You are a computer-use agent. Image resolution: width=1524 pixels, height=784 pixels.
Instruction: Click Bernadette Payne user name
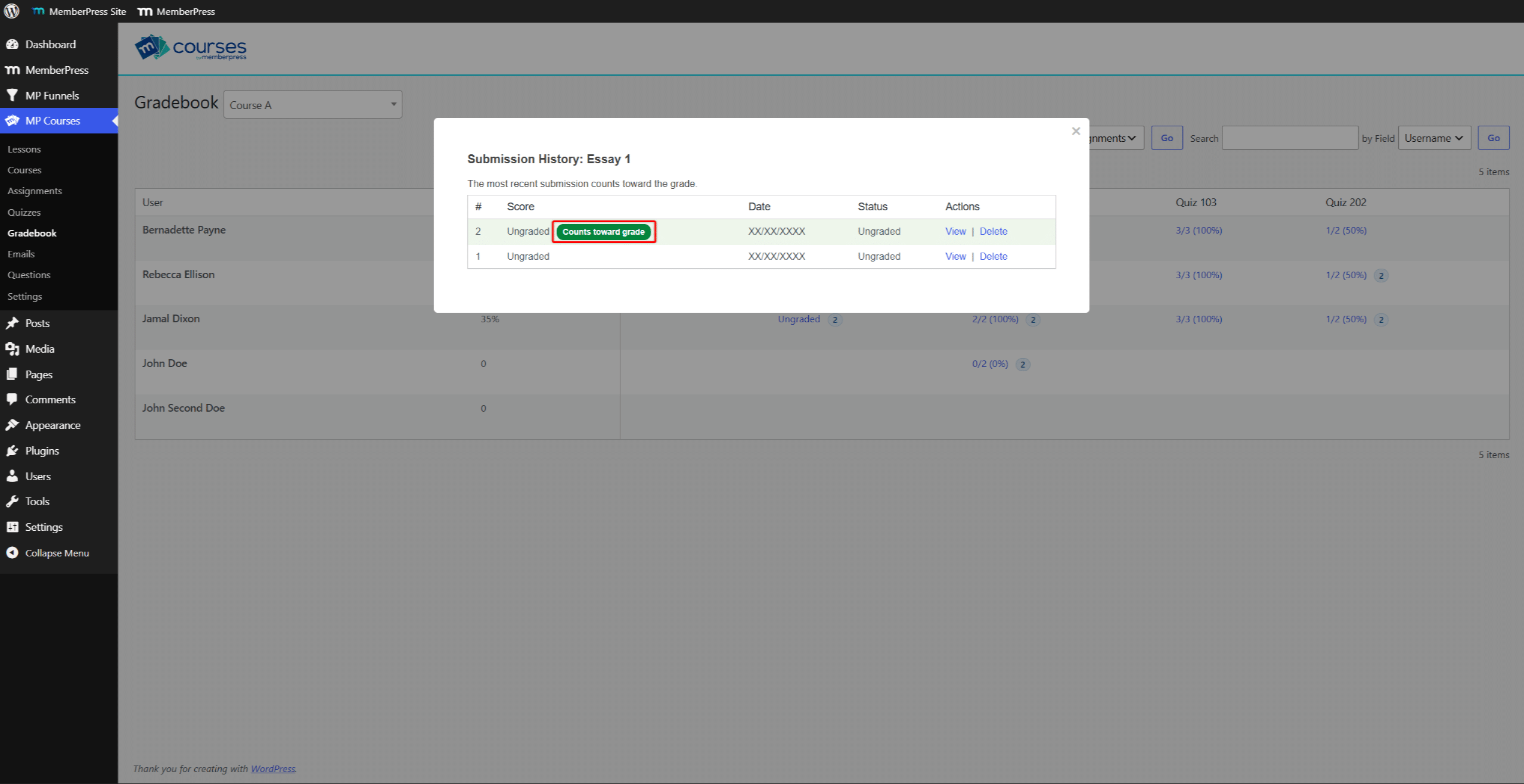(184, 230)
